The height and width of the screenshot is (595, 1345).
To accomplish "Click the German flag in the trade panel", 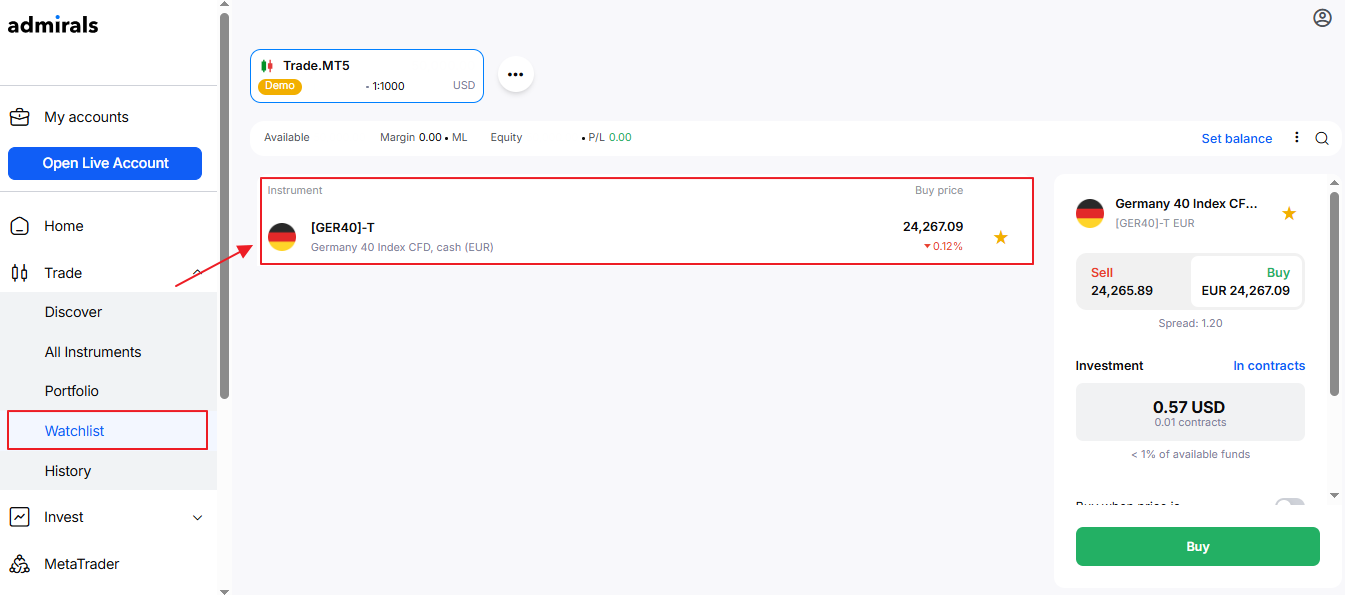I will [x=1090, y=213].
